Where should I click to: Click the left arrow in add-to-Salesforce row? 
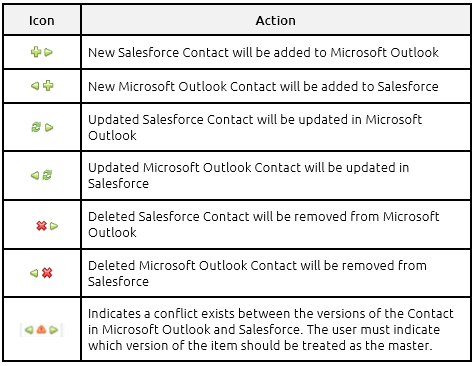[35, 86]
